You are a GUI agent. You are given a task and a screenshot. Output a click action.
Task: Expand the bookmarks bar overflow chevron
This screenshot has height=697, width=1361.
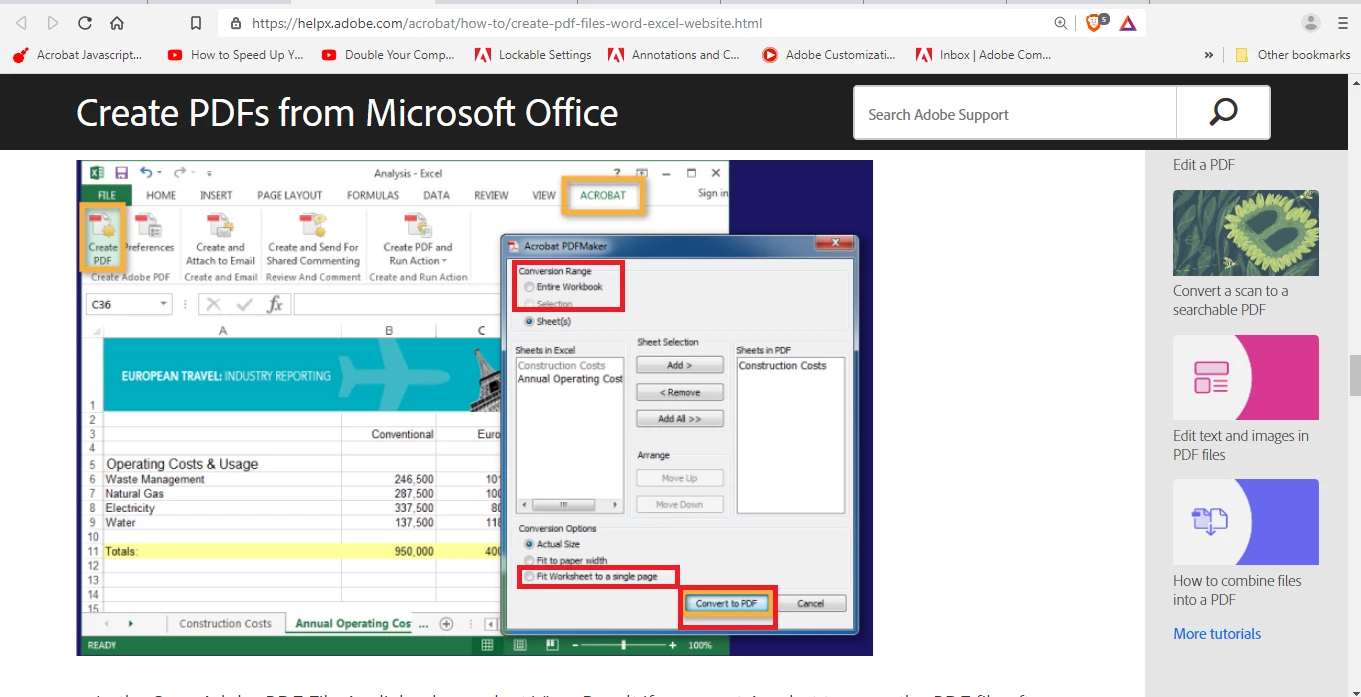[1209, 55]
